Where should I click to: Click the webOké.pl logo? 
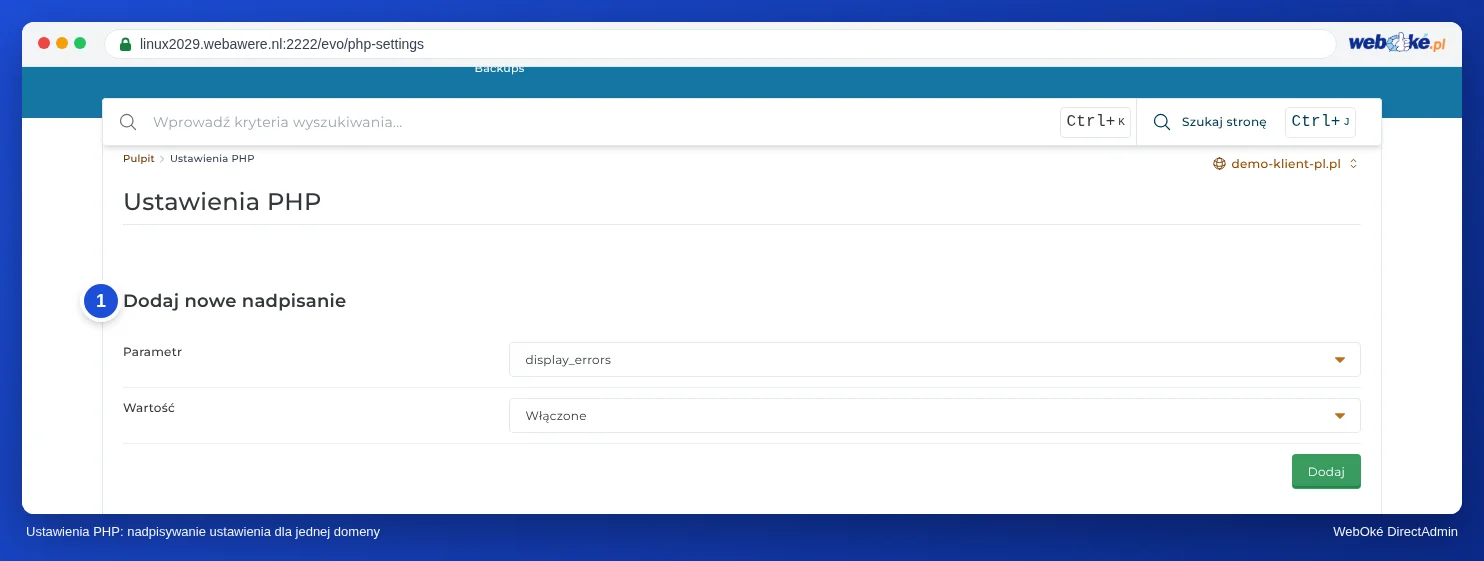[x=1397, y=43]
